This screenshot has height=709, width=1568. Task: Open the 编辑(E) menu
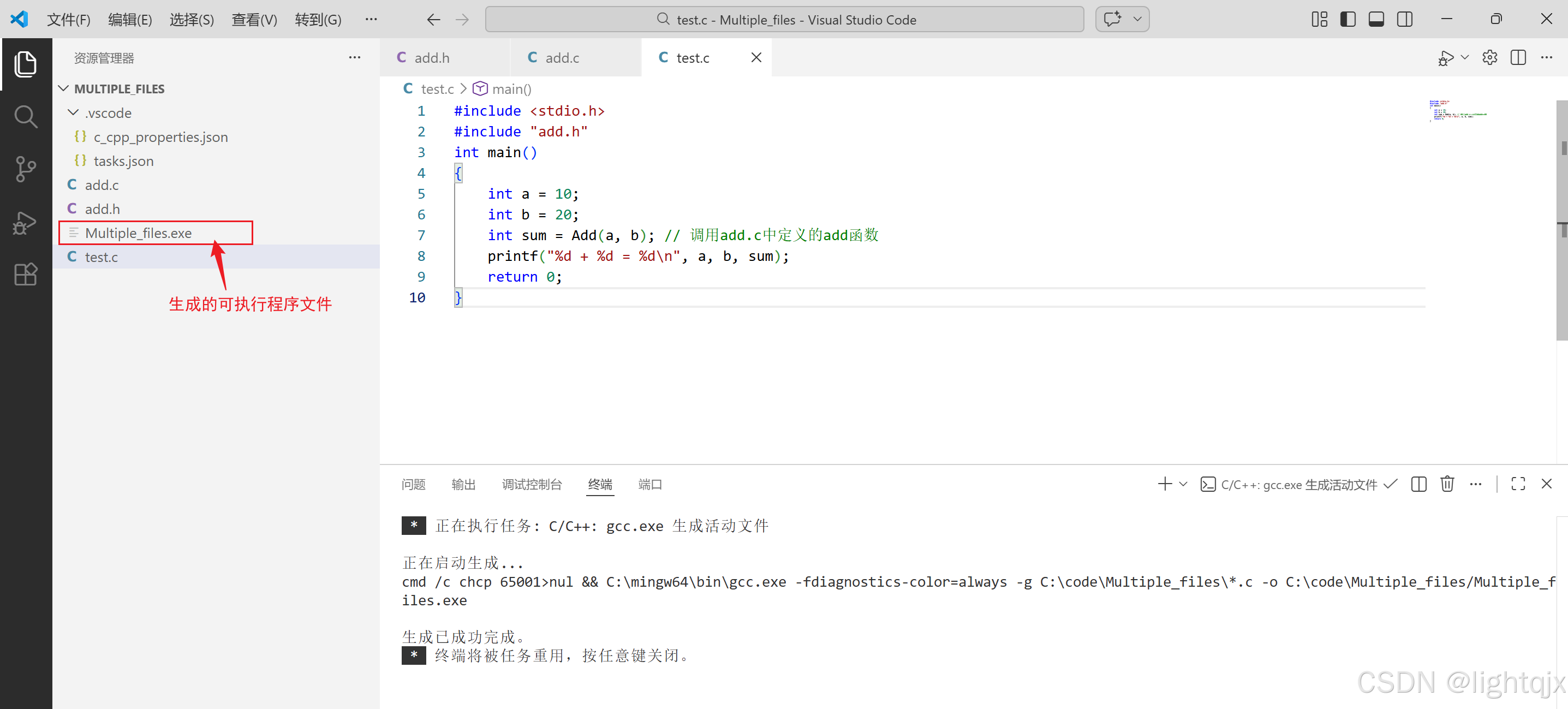click(130, 20)
